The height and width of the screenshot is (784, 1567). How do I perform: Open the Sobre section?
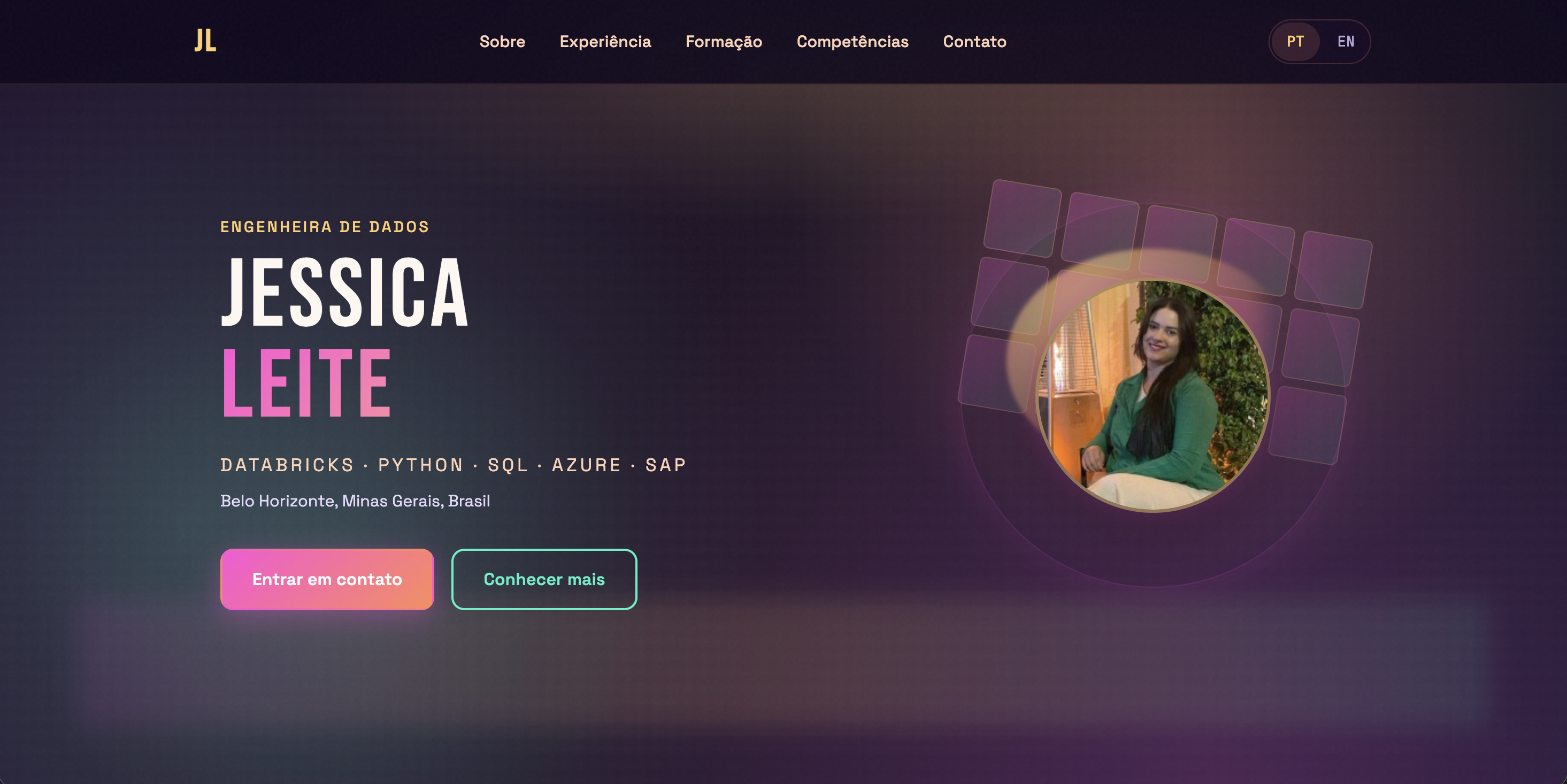click(502, 41)
